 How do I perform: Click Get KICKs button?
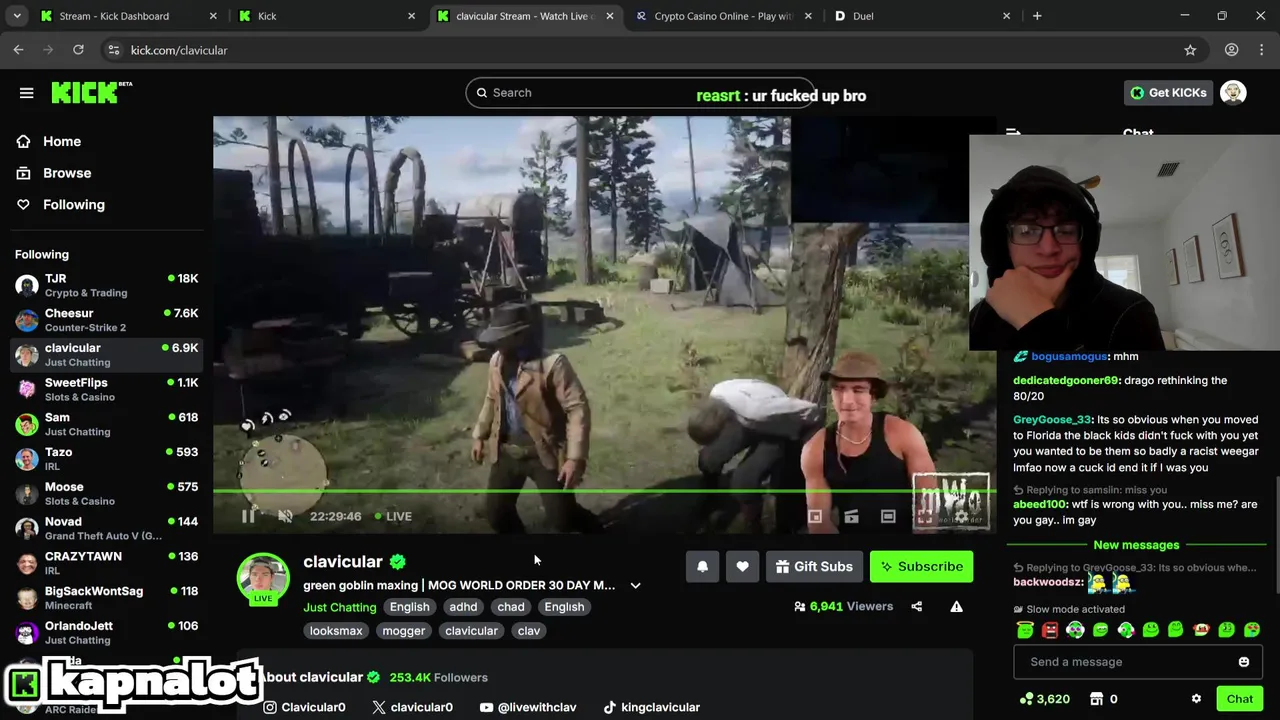1168,92
